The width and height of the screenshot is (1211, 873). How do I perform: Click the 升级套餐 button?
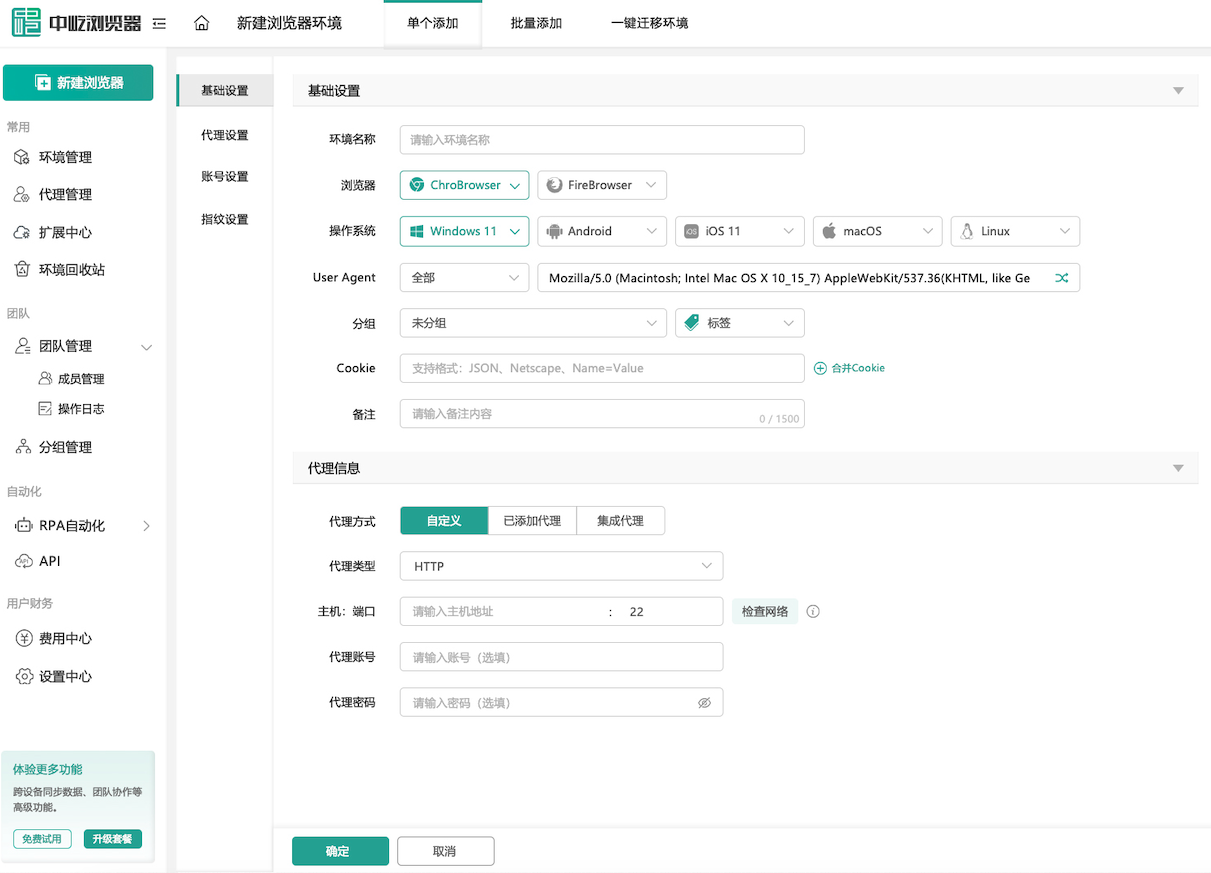(x=113, y=839)
